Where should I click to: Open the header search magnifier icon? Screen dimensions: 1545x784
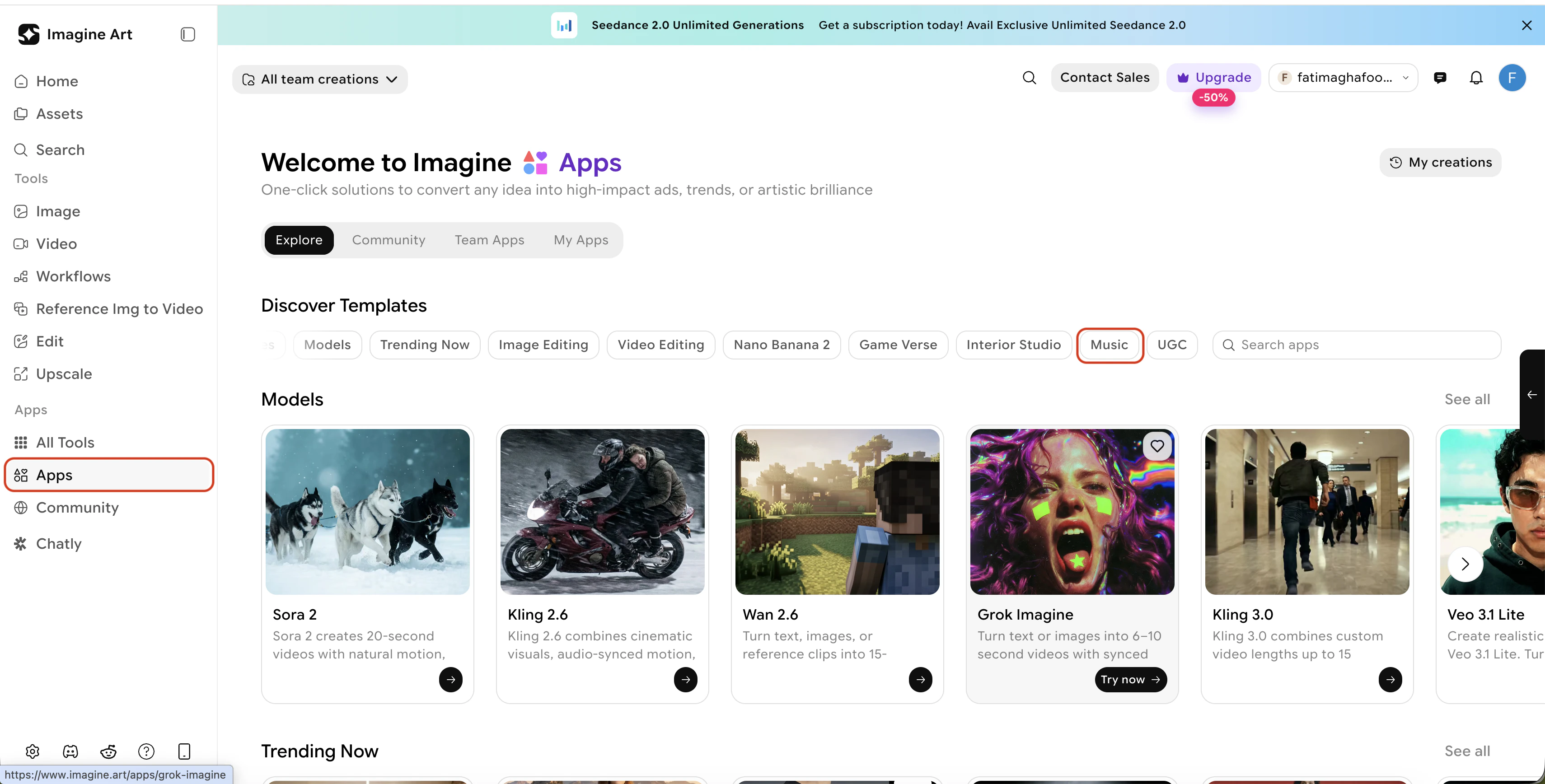[x=1029, y=77]
